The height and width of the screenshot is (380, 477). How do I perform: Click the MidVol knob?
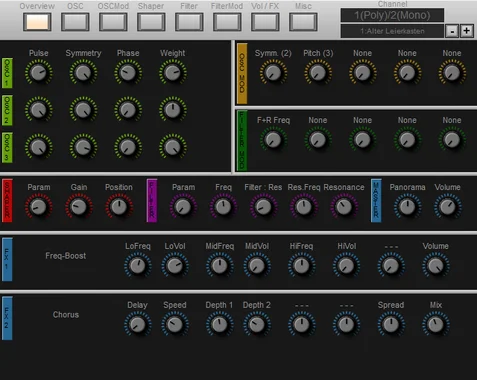pyautogui.click(x=257, y=266)
